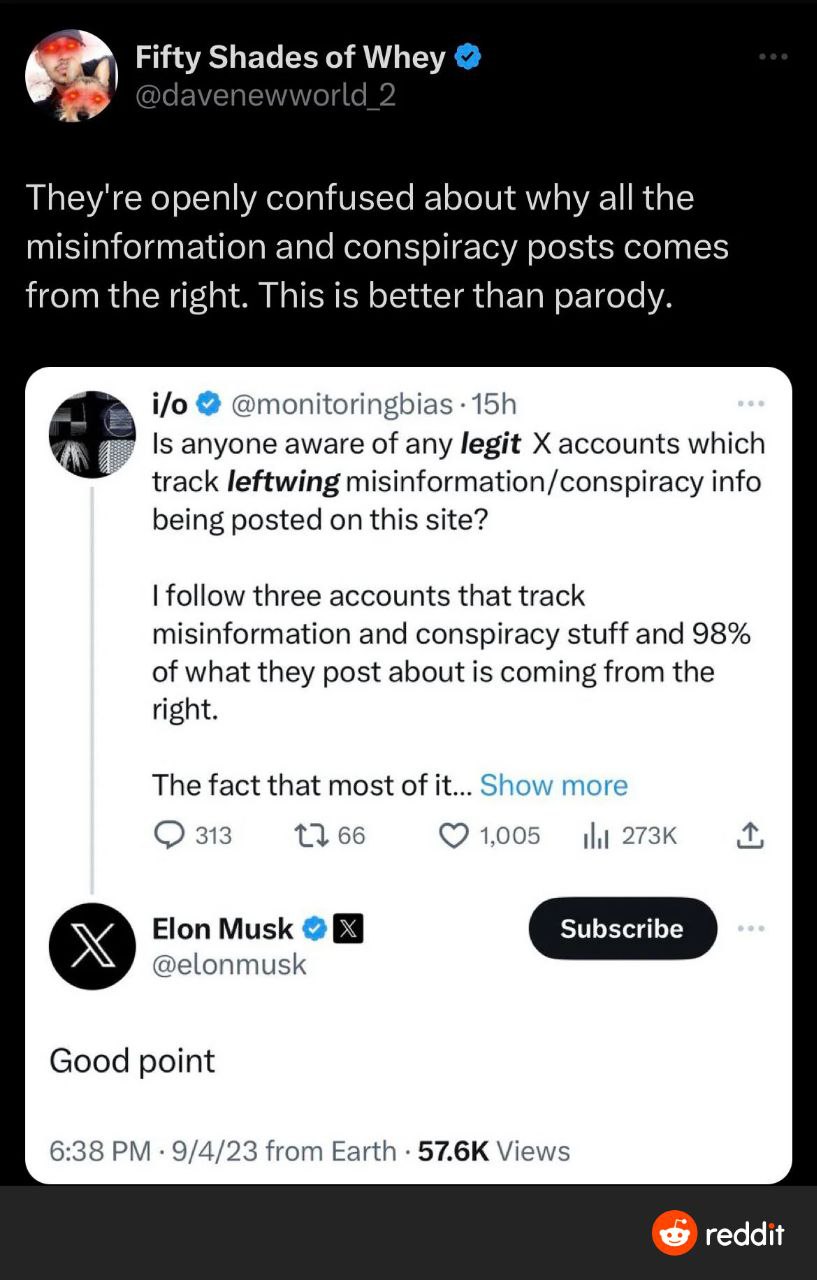Click the i/o account profile picture

(92, 434)
